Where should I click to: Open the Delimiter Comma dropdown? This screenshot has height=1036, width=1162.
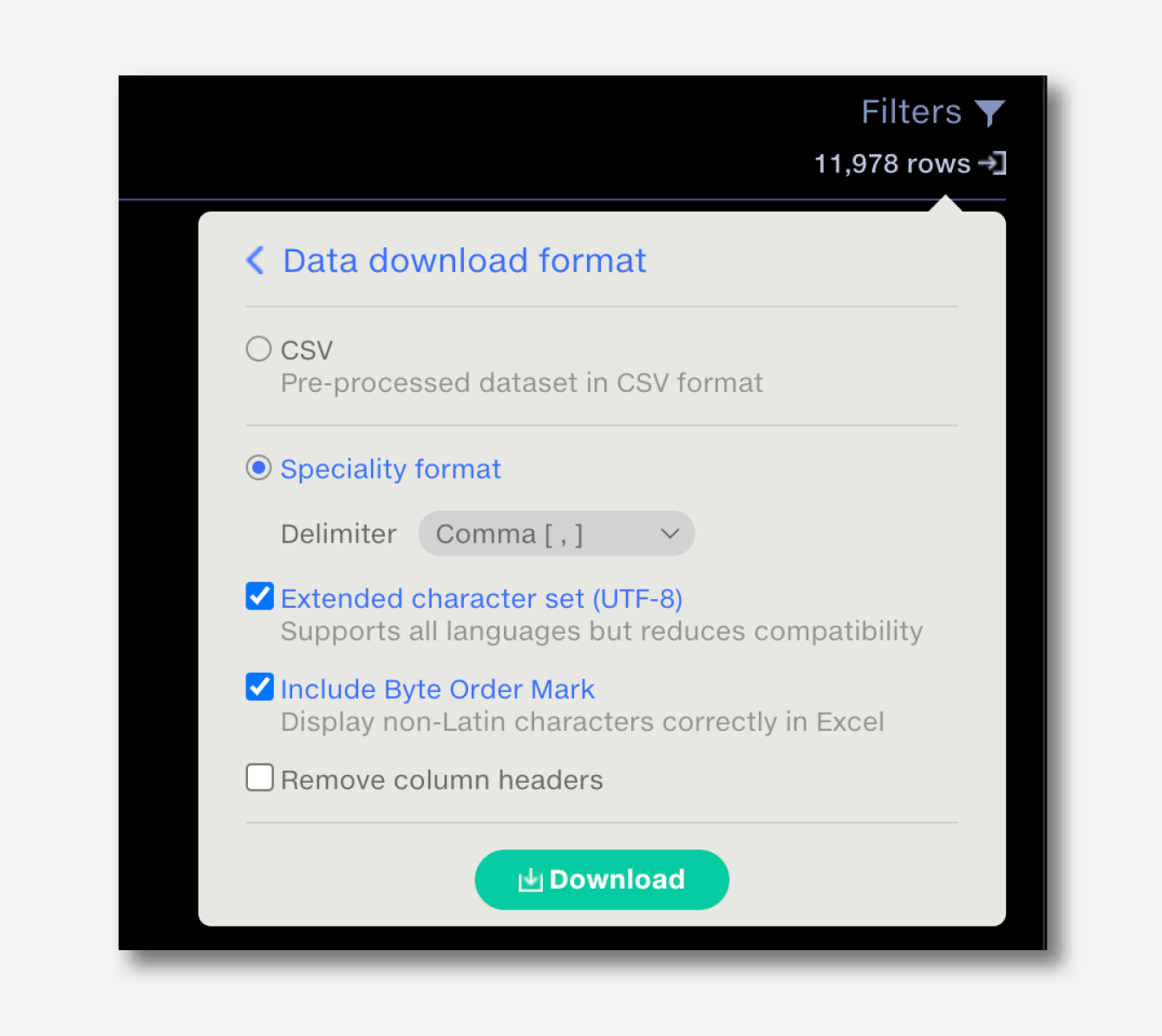pyautogui.click(x=556, y=533)
